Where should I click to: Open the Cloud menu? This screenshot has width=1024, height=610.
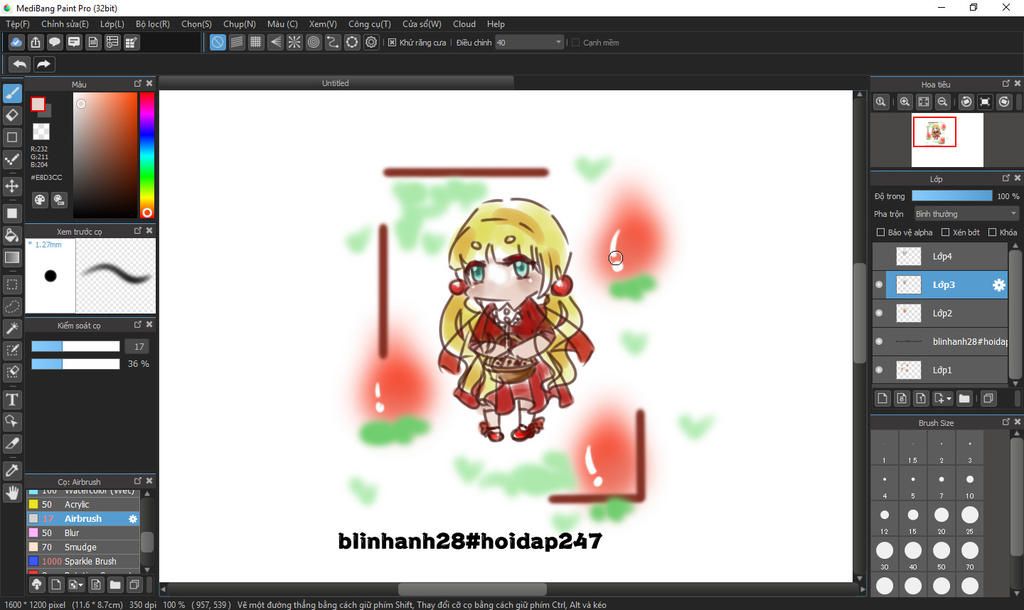pyautogui.click(x=464, y=24)
